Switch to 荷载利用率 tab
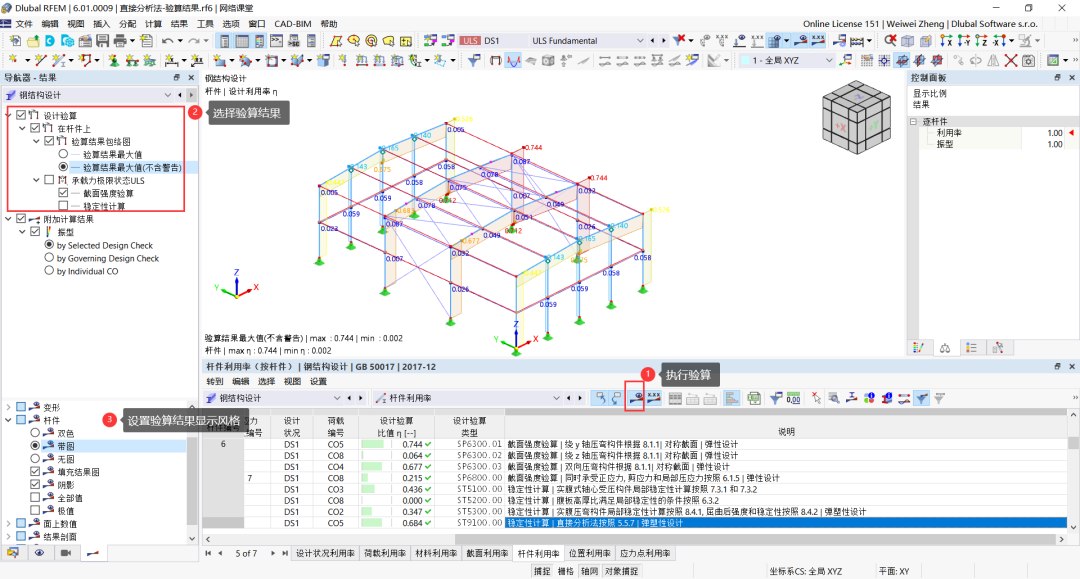Viewport: 1080px width, 579px height. pyautogui.click(x=385, y=553)
